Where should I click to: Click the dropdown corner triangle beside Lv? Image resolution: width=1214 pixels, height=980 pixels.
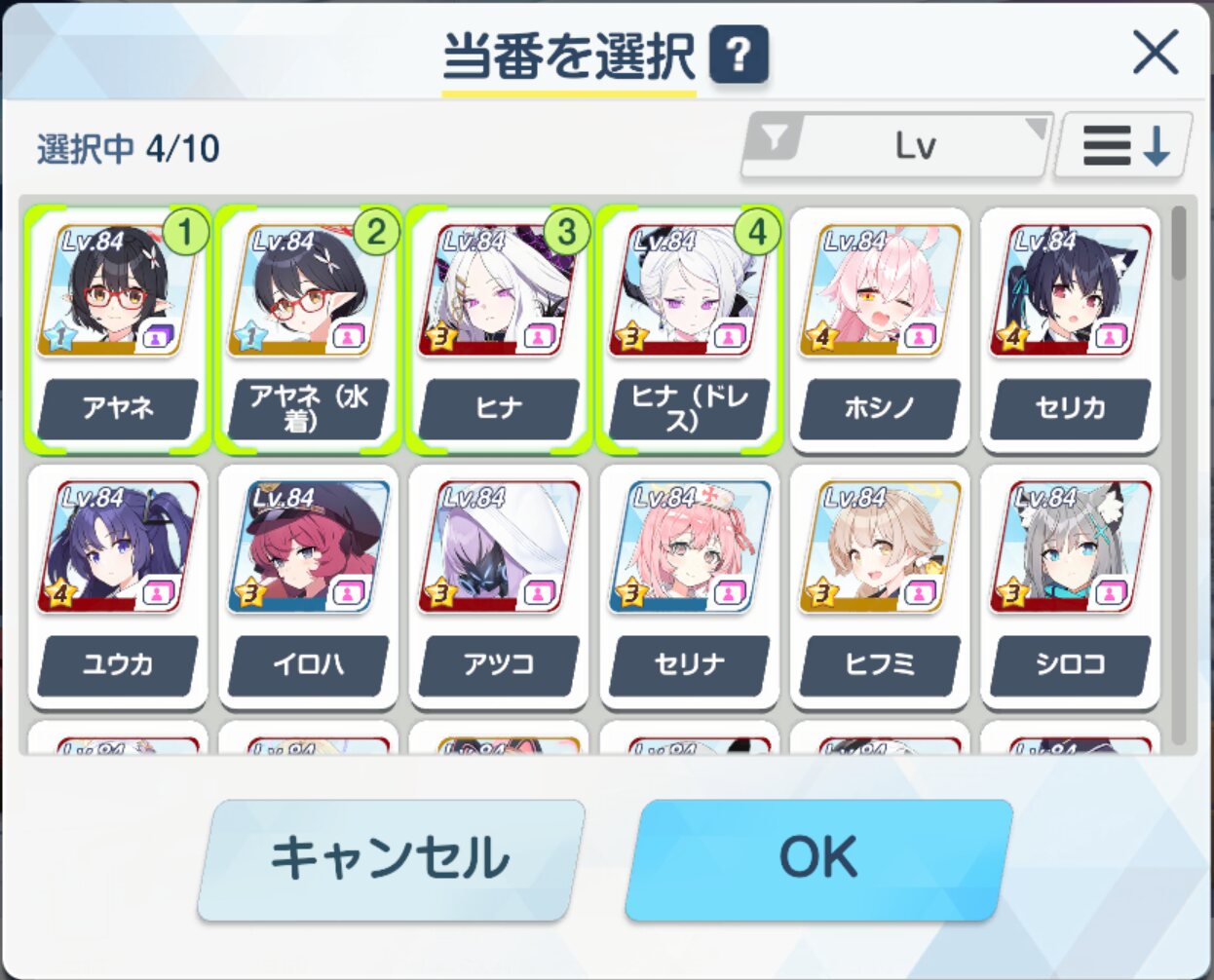coord(1036,129)
